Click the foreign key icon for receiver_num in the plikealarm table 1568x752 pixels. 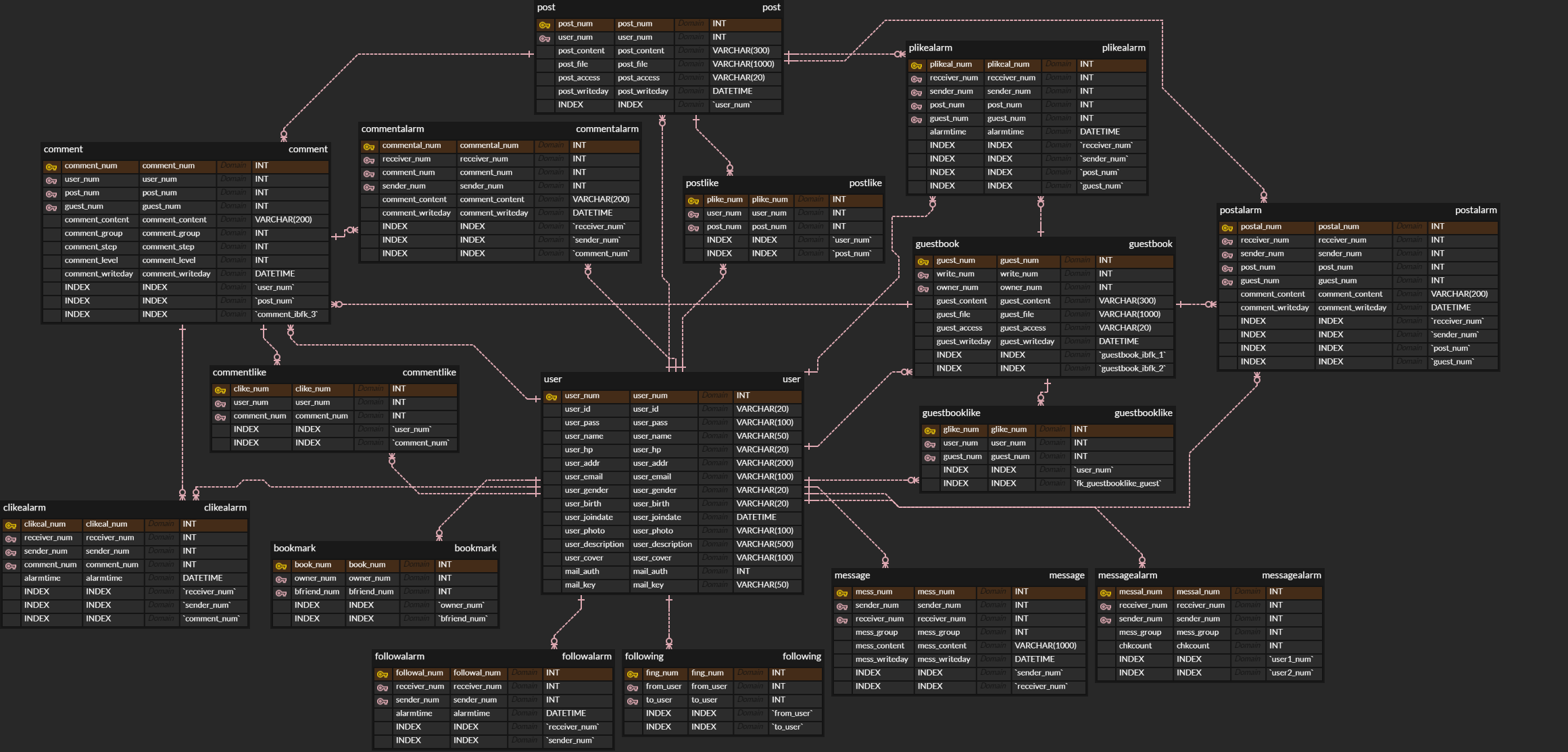(916, 78)
